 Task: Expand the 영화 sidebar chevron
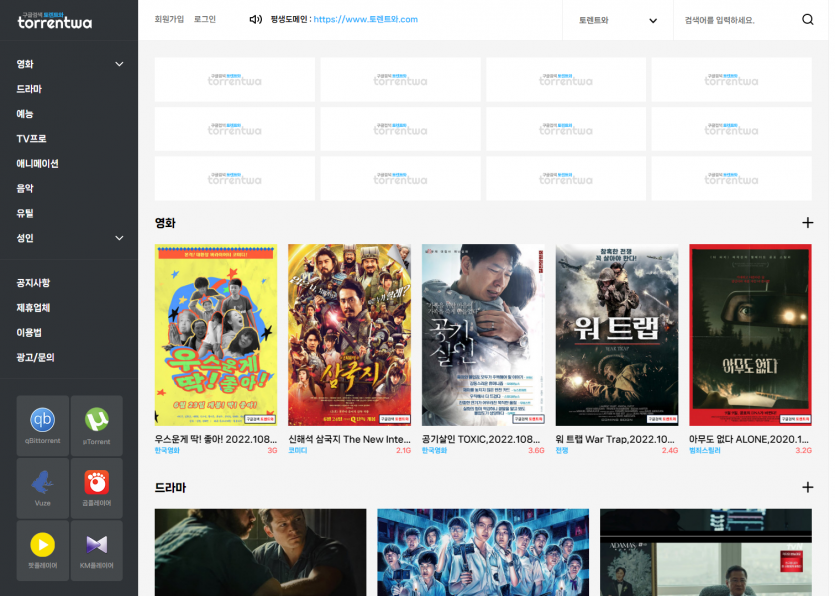tap(119, 64)
